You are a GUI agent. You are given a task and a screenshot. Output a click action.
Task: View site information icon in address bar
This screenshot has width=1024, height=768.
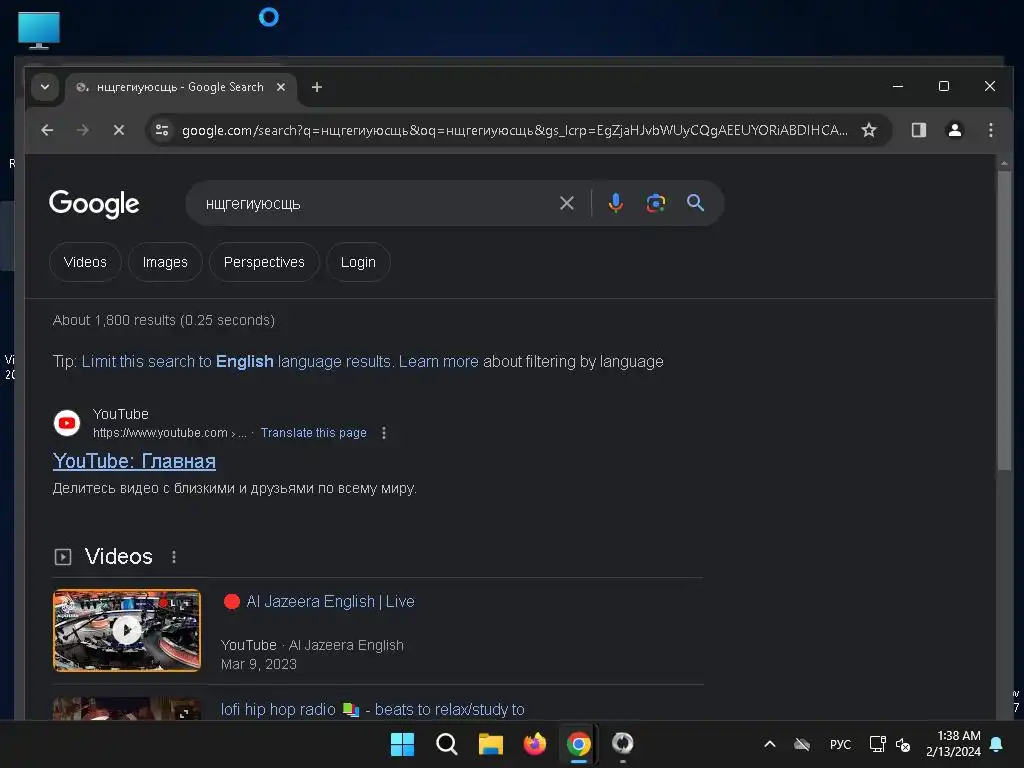click(x=162, y=130)
